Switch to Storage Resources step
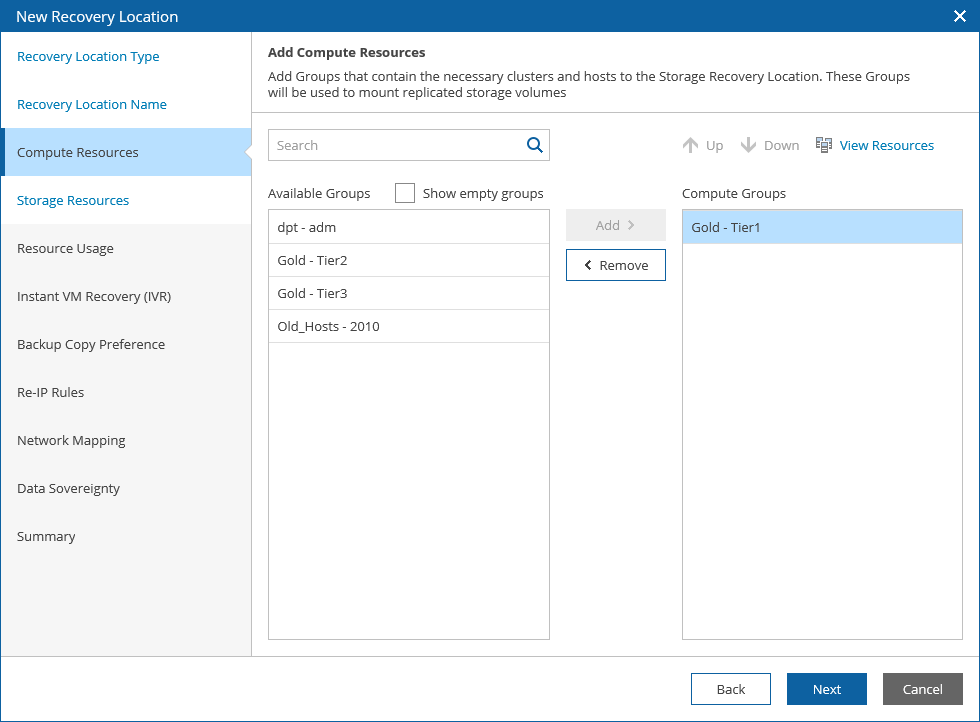The height and width of the screenshot is (722, 980). (x=73, y=201)
